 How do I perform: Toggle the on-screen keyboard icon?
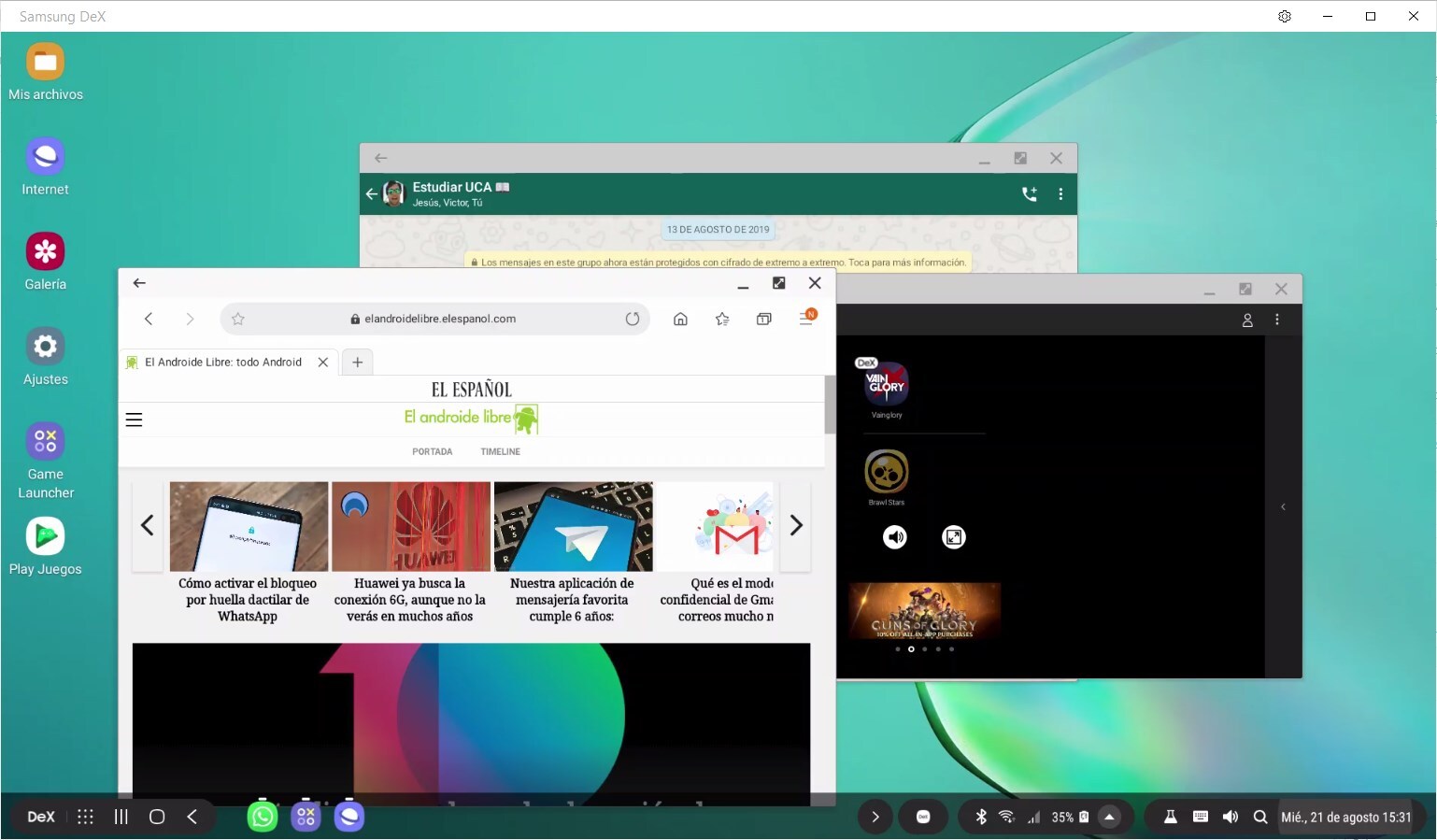point(1201,817)
